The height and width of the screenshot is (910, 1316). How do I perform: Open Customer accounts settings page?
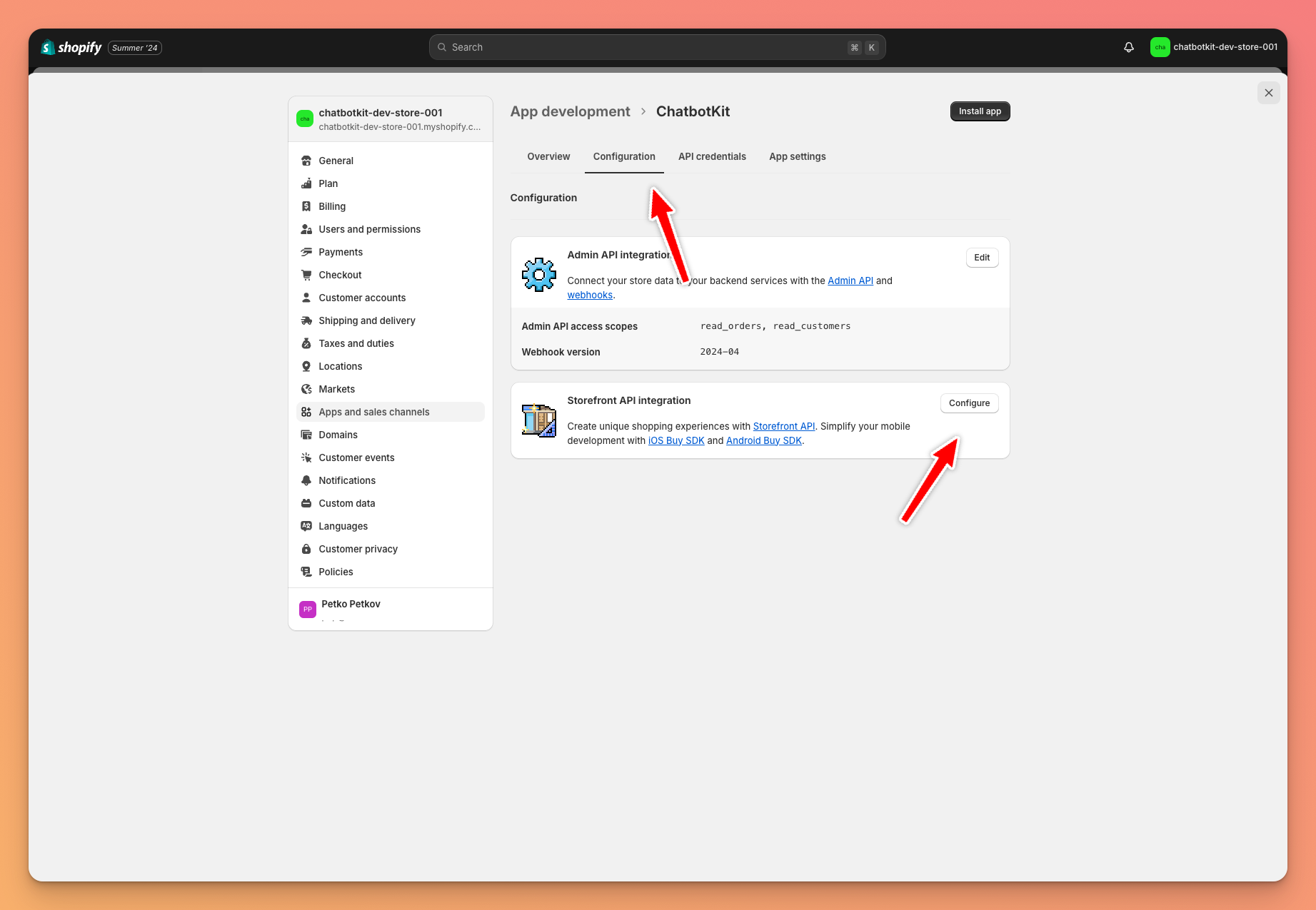[390, 298]
